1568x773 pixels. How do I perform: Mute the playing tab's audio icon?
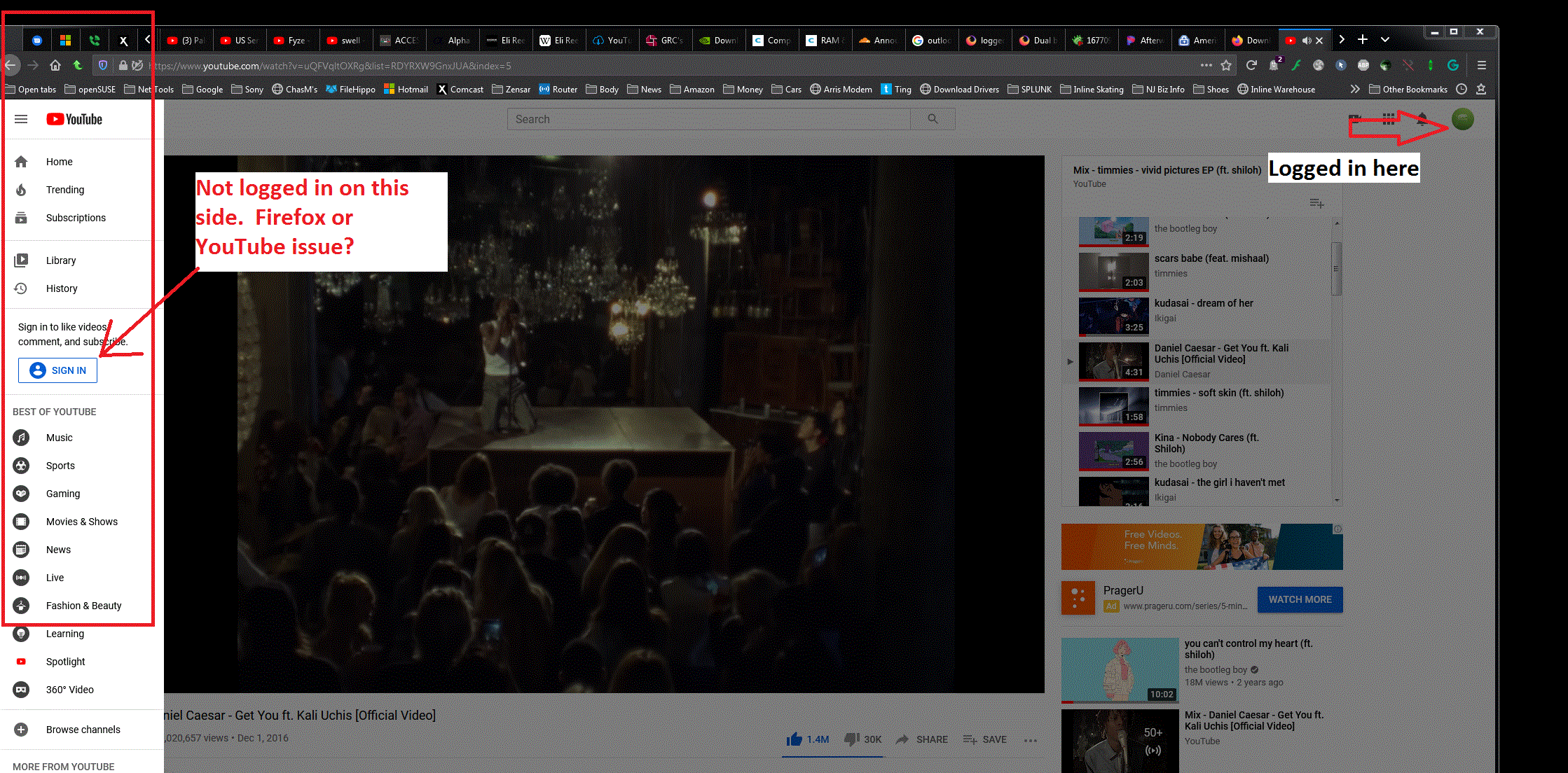point(1306,41)
